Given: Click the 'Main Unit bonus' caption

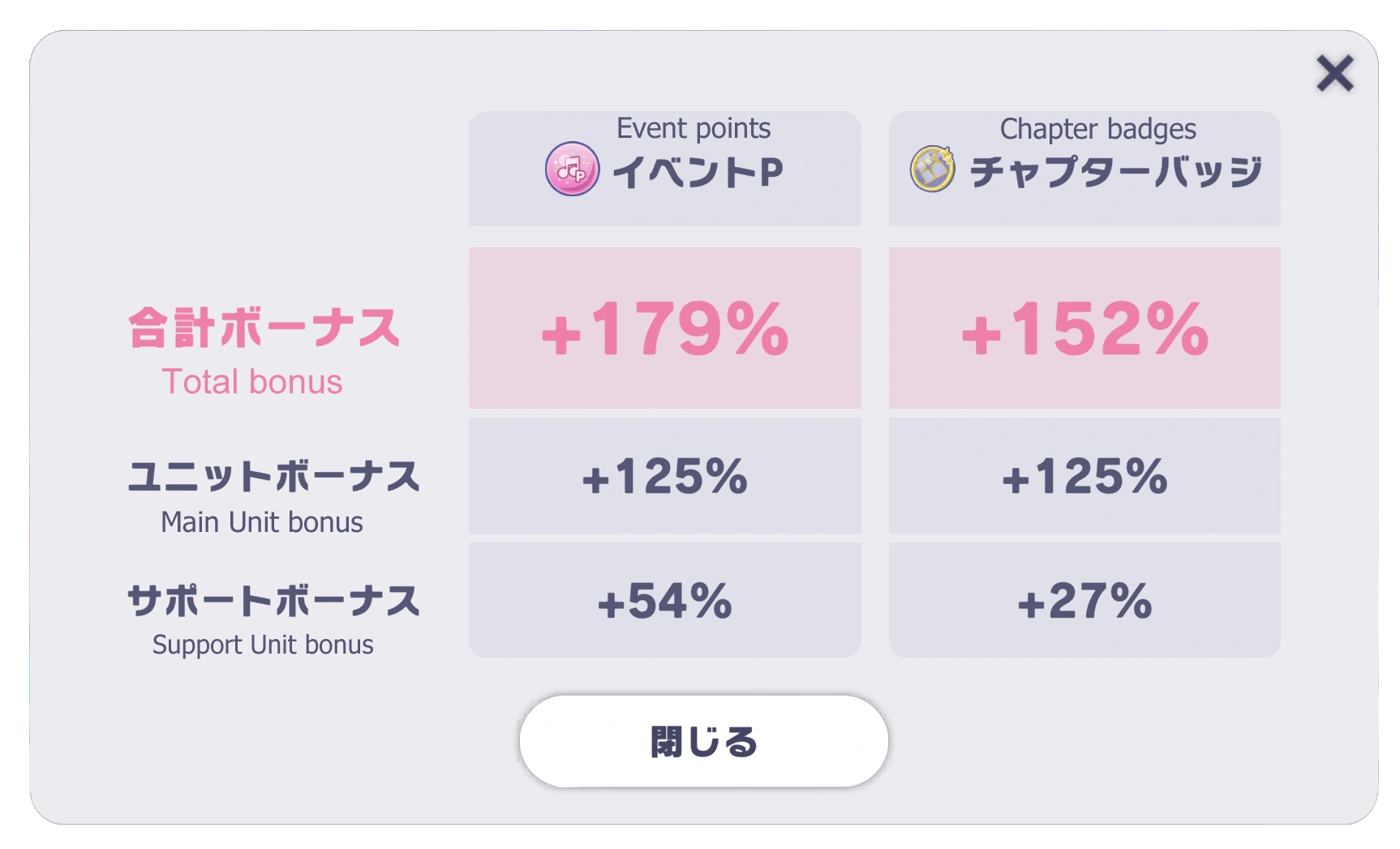Looking at the screenshot, I should tap(262, 522).
